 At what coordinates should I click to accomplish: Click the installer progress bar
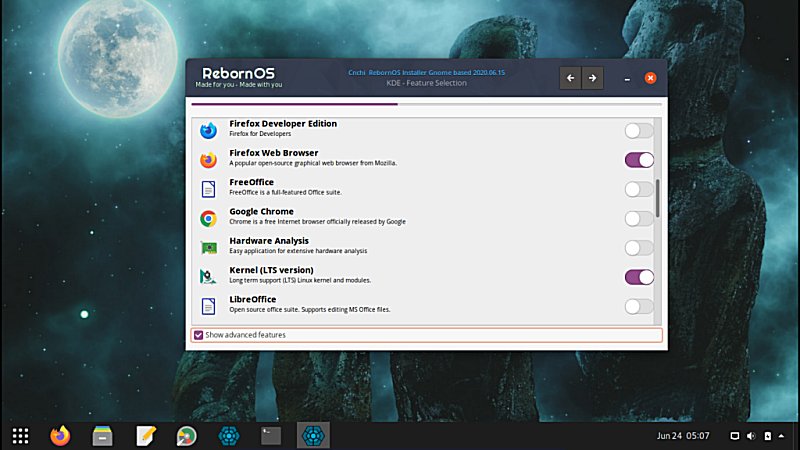[426, 103]
